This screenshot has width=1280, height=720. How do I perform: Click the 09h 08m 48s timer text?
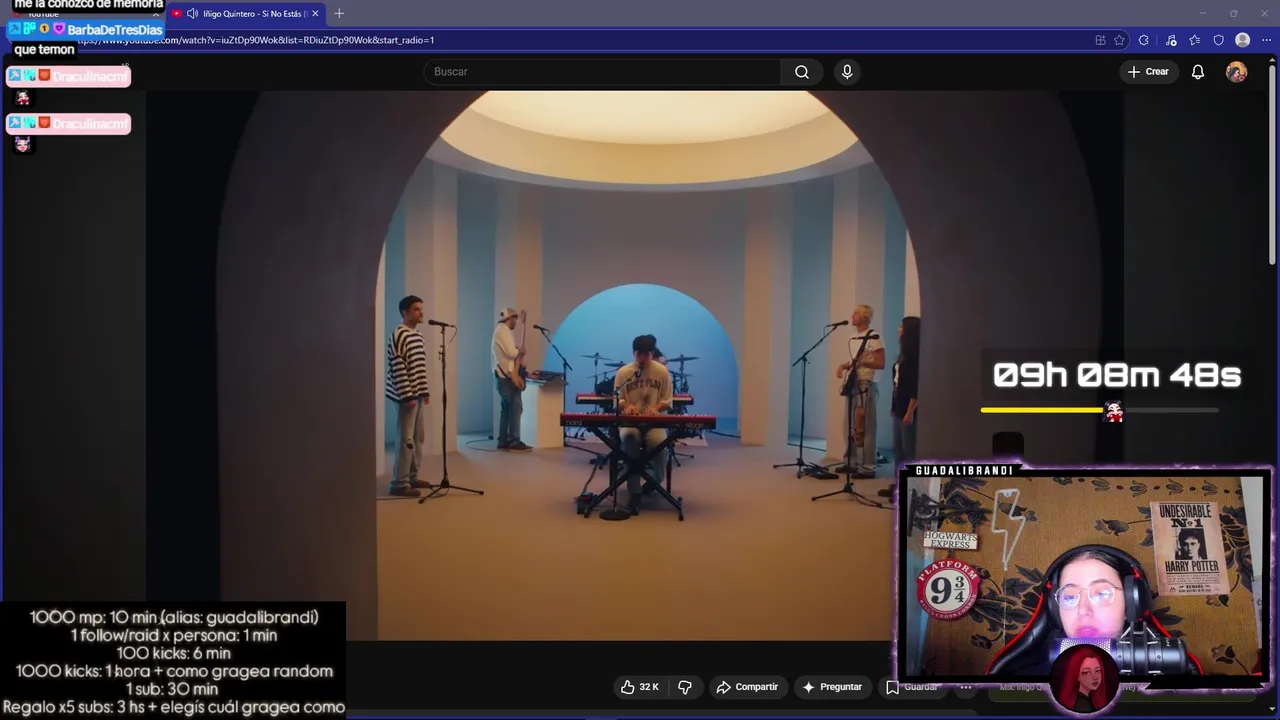(x=1117, y=376)
